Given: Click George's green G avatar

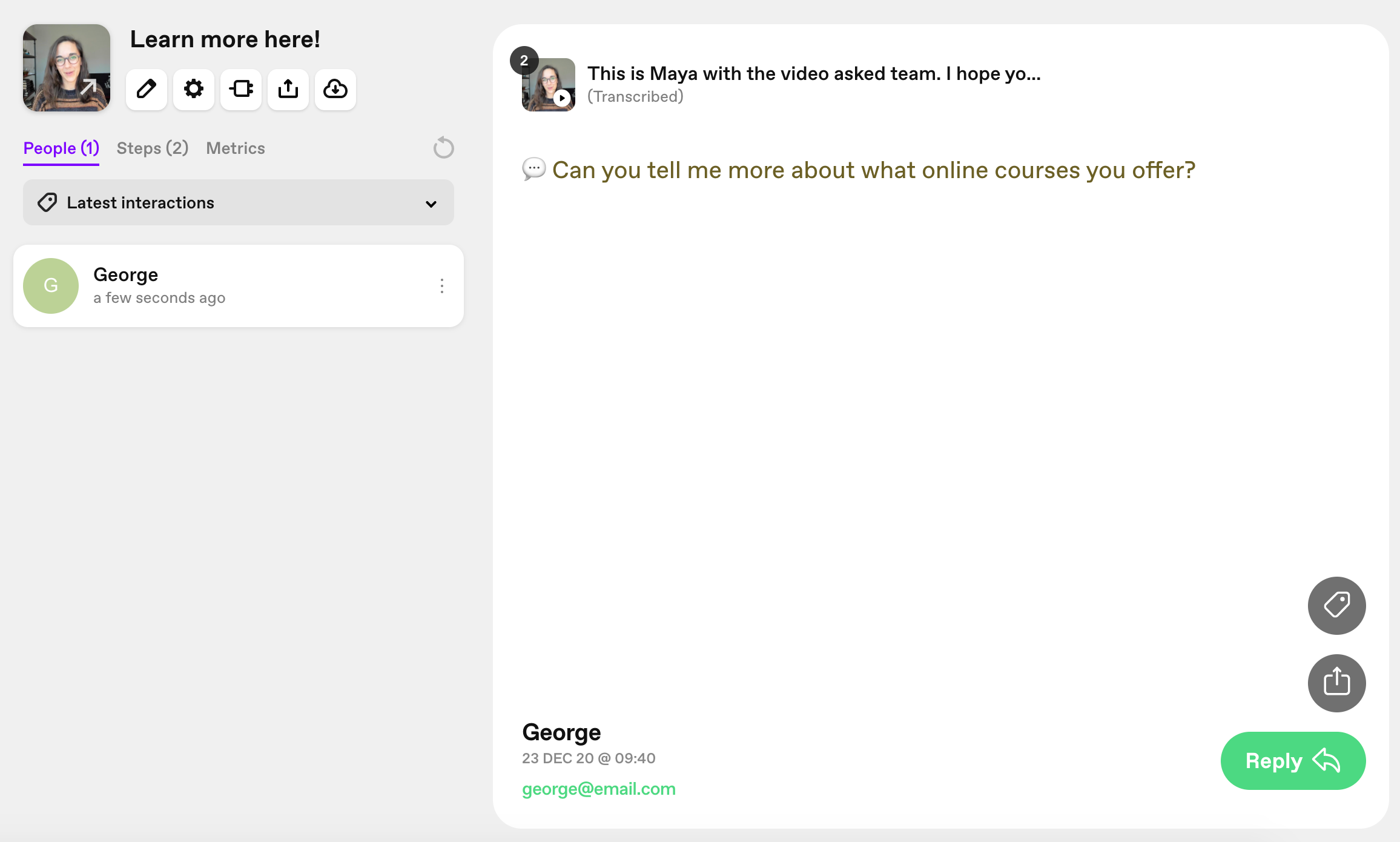Looking at the screenshot, I should [x=51, y=286].
